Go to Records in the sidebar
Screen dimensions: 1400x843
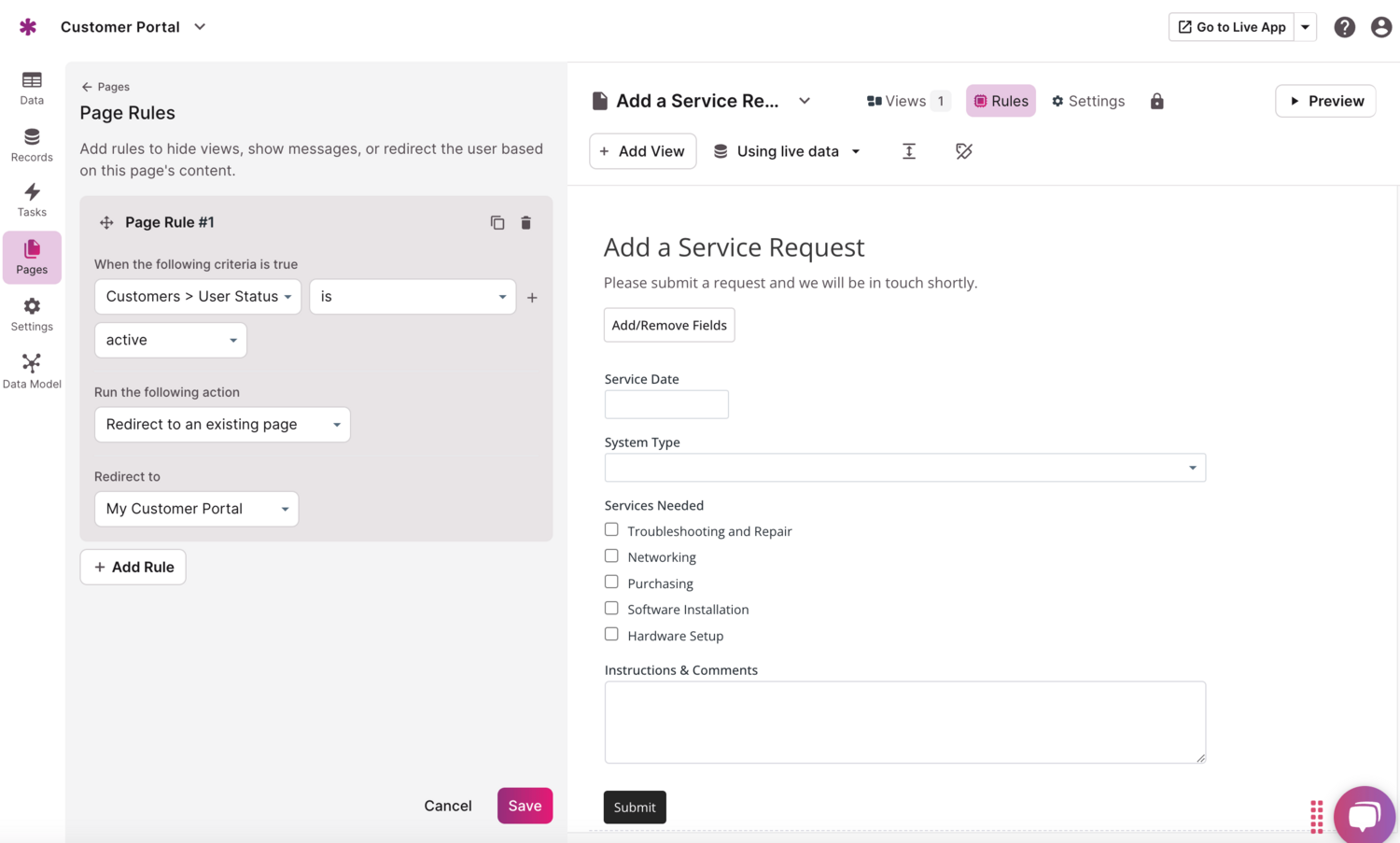(32, 145)
